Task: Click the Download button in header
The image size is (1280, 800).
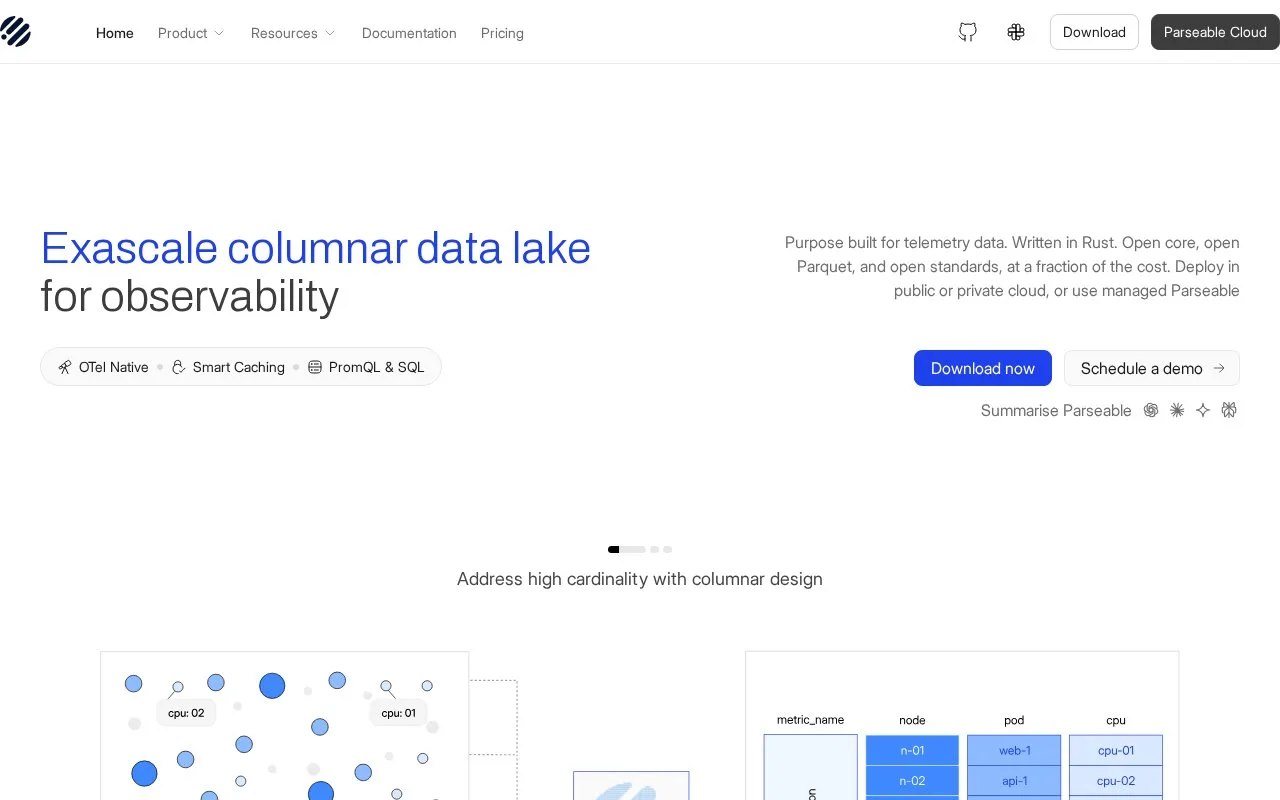Action: (x=1094, y=32)
